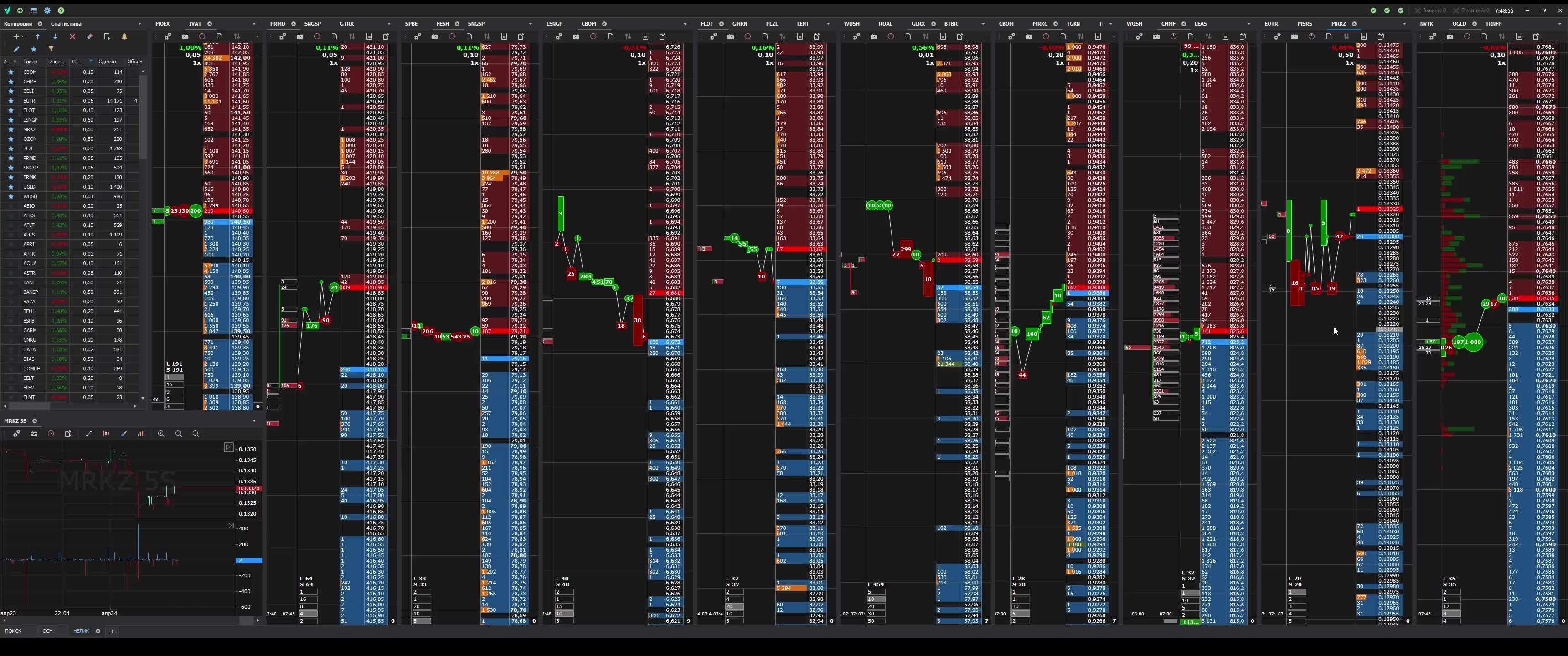Add new workspace with plus button

click(x=112, y=631)
